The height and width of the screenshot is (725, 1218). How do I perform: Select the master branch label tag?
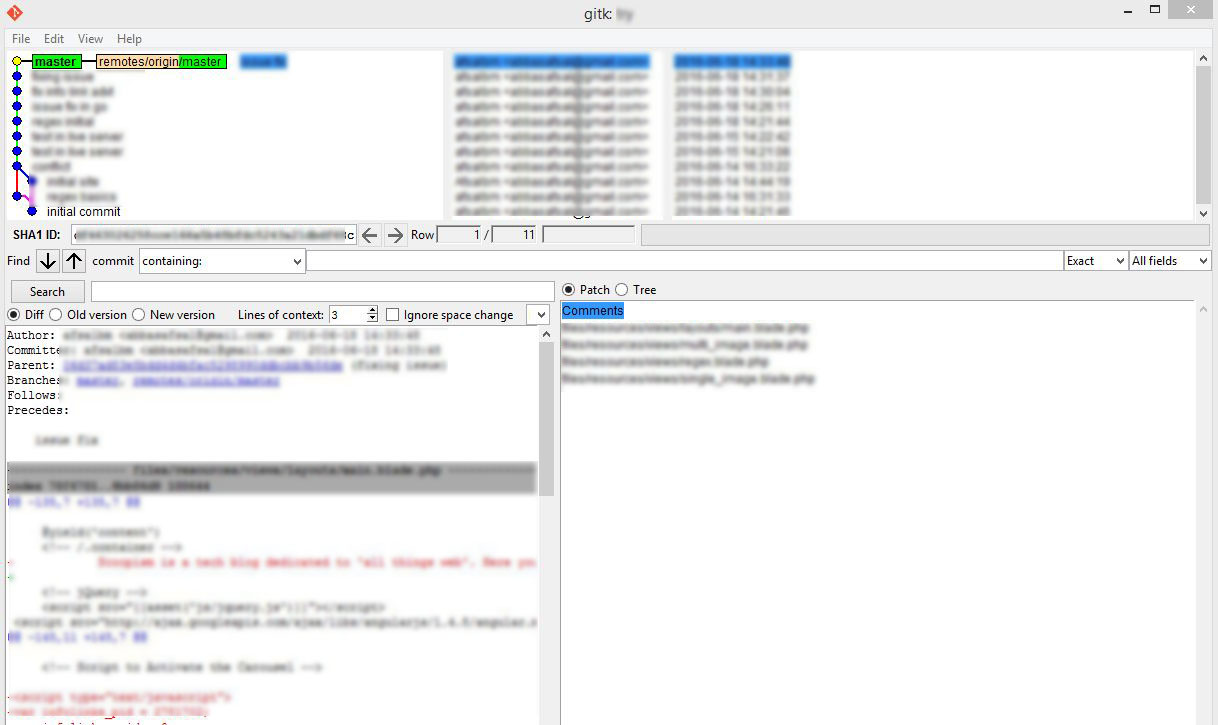point(57,62)
